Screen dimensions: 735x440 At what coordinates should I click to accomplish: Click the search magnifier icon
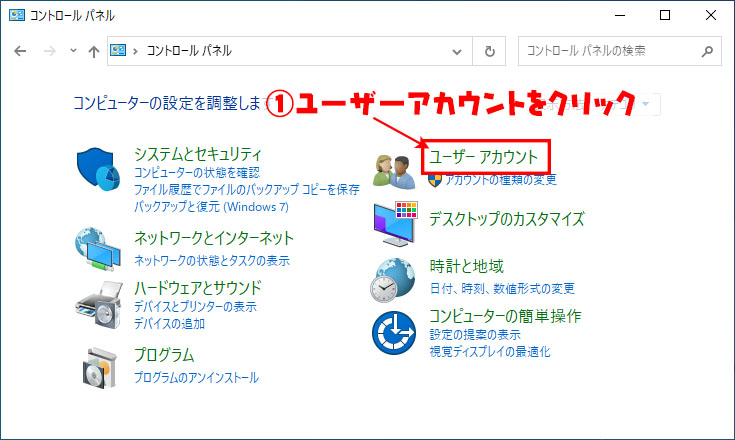[707, 51]
